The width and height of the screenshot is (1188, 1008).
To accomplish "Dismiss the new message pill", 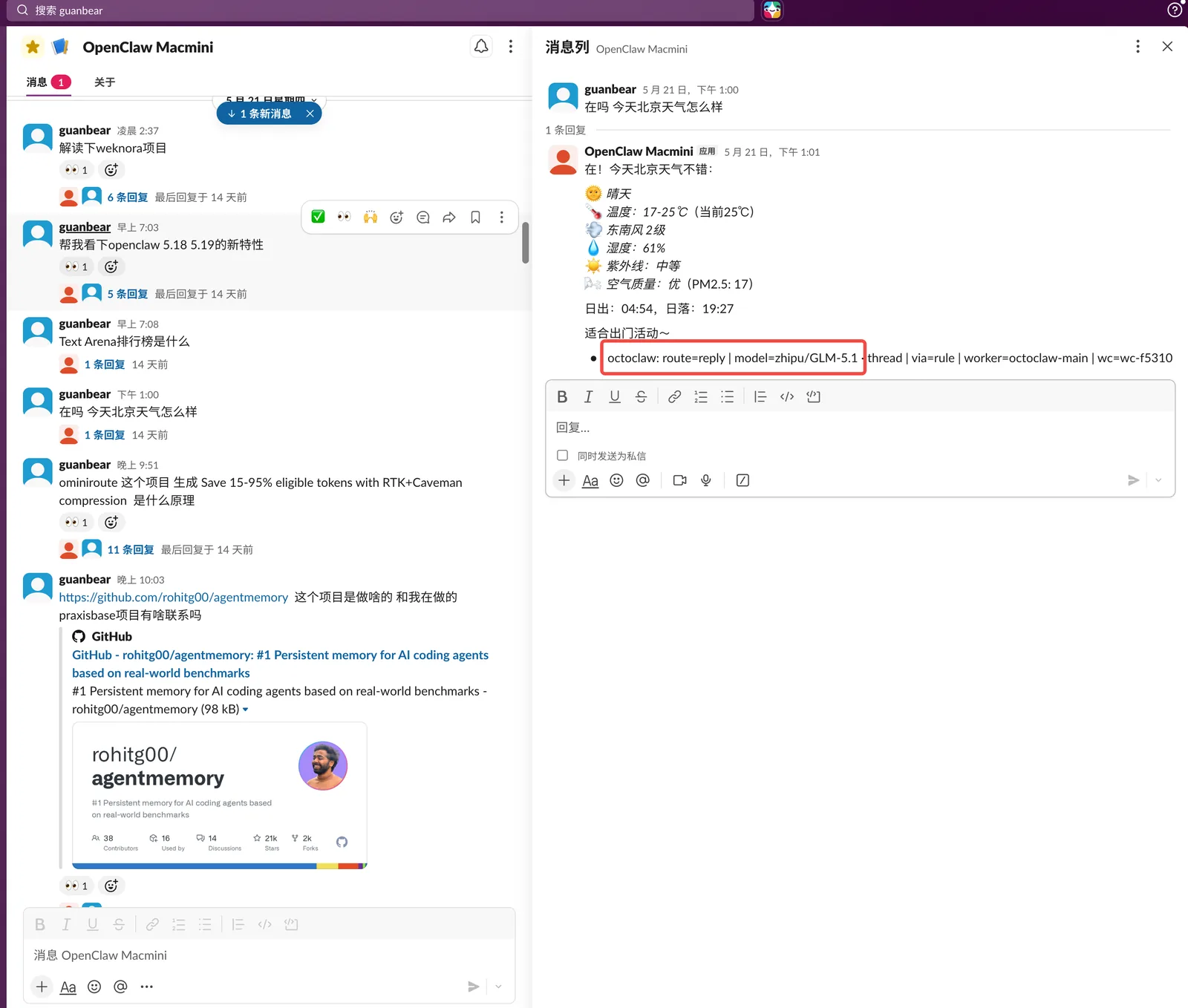I will 310,114.
